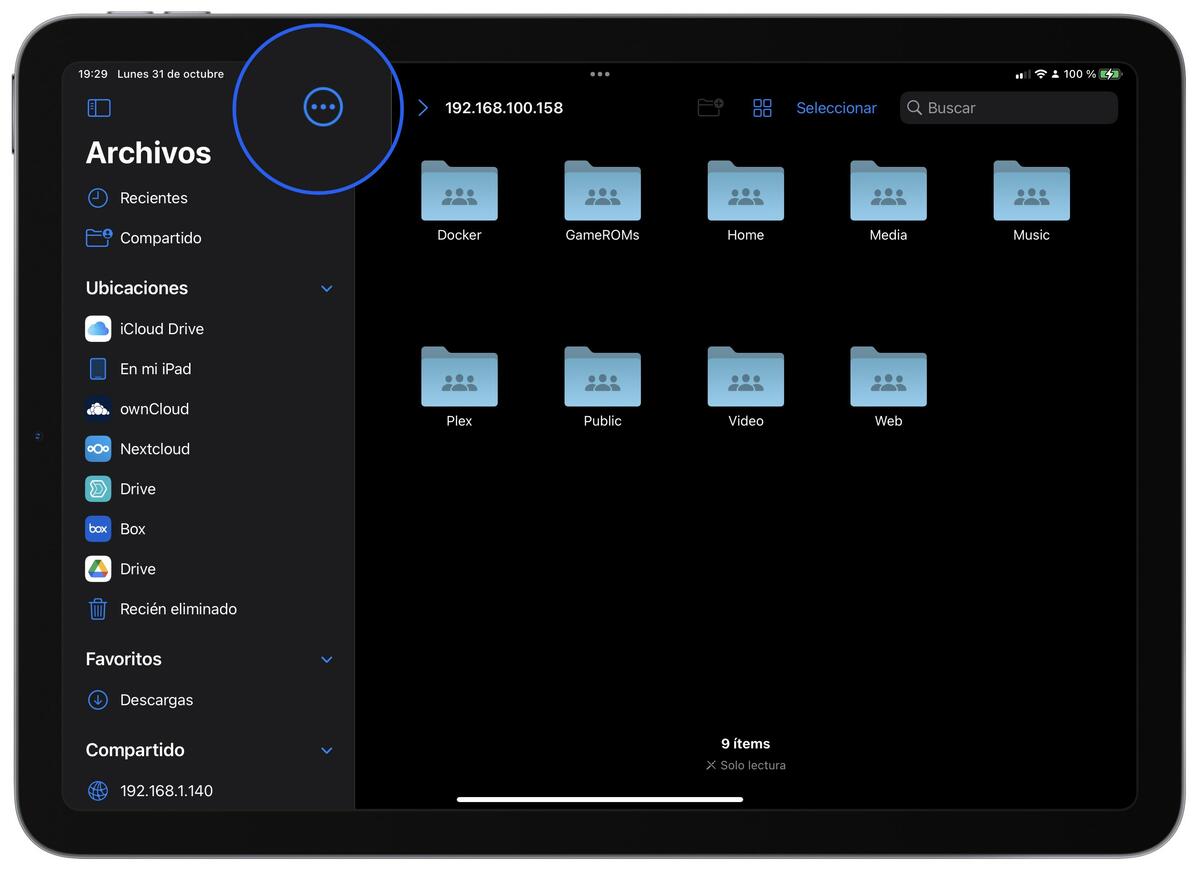Open the Google Drive location
The image size is (1200, 873).
click(208, 569)
